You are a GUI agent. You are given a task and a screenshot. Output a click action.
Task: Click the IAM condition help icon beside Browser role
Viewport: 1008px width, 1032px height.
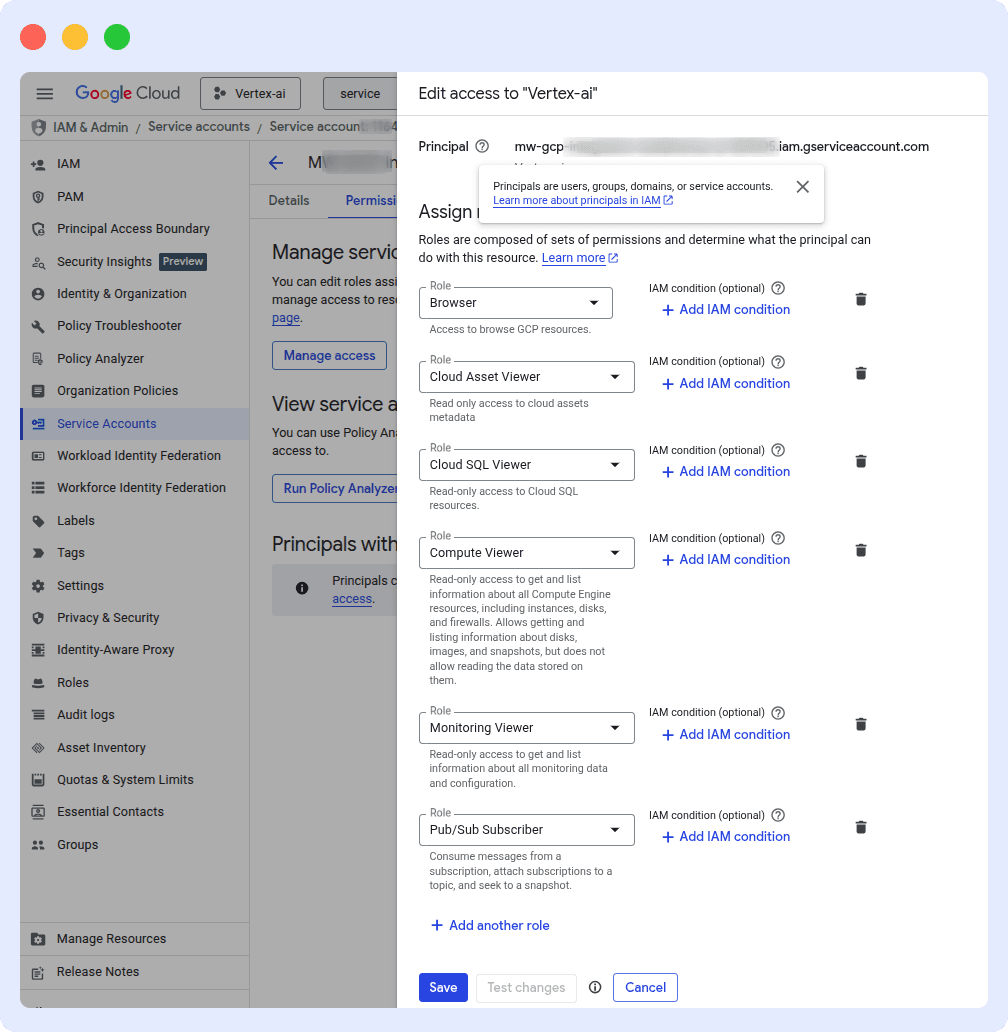(778, 288)
